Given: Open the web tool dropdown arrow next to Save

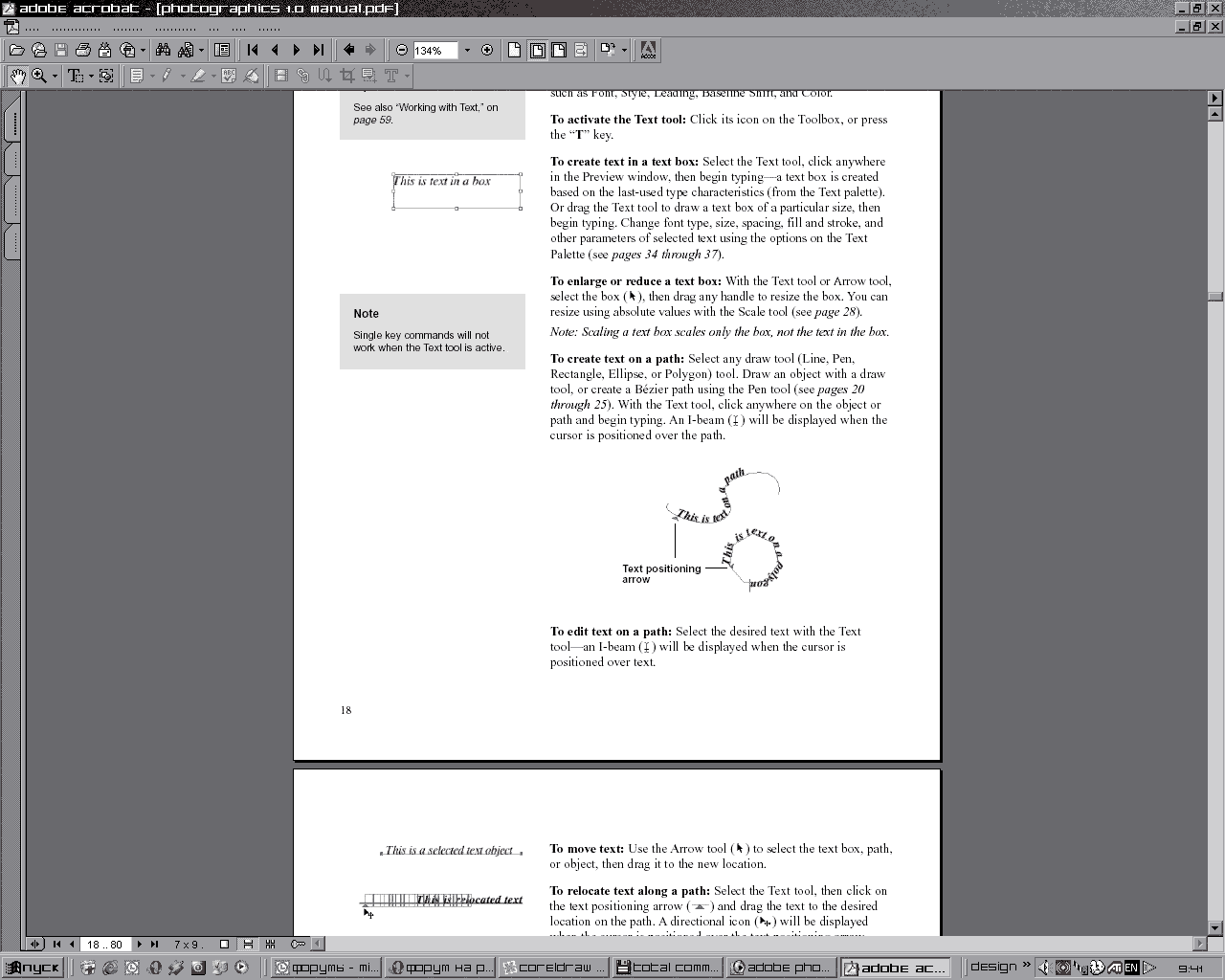Looking at the screenshot, I should 143,50.
